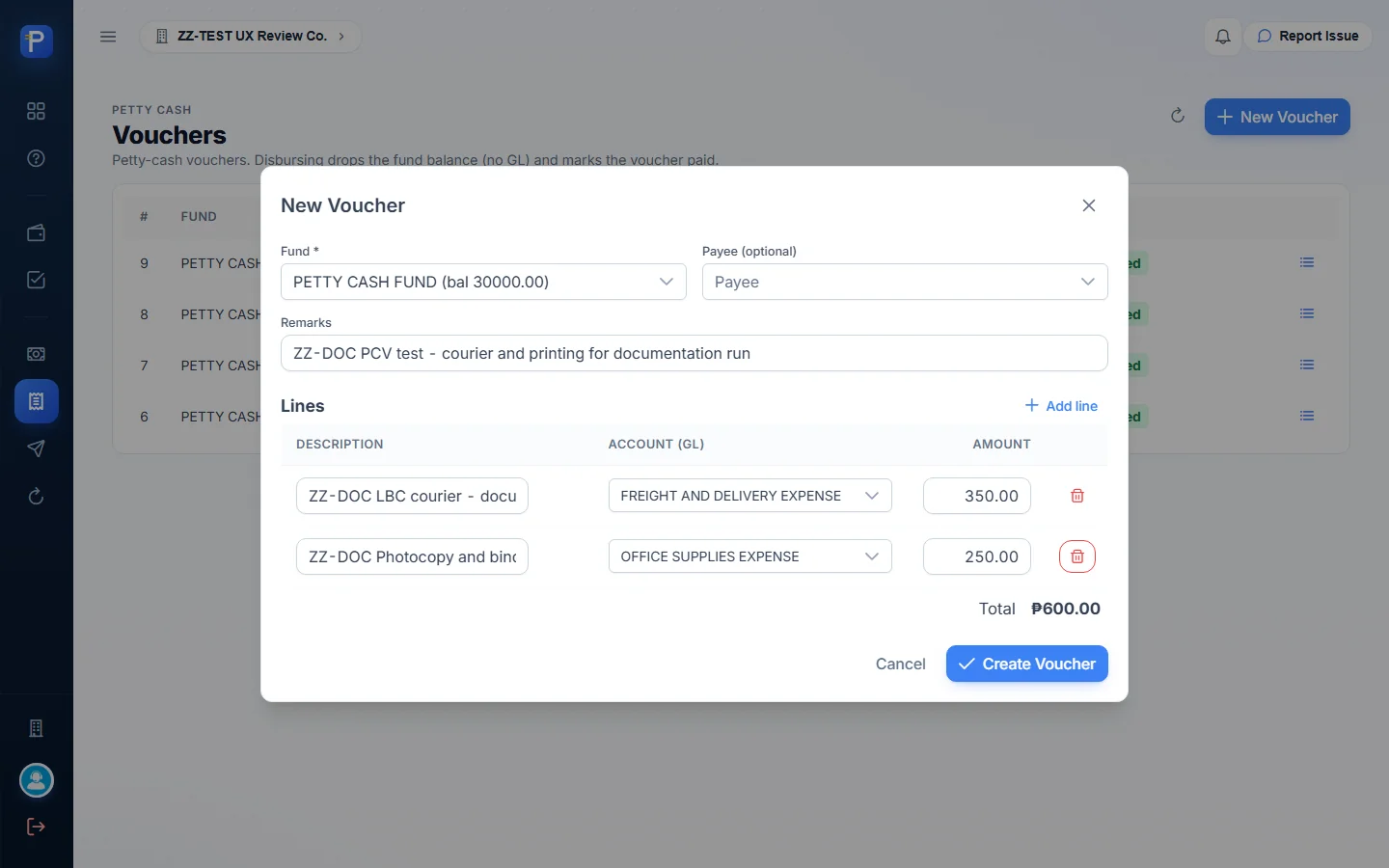This screenshot has height=868, width=1389.
Task: Open the paper plane sidebar icon
Action: (x=36, y=448)
